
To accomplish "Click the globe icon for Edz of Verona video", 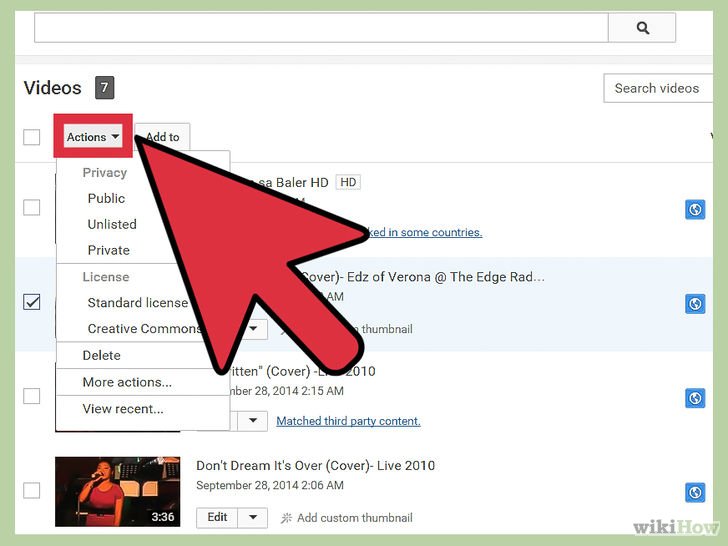I will [x=695, y=304].
